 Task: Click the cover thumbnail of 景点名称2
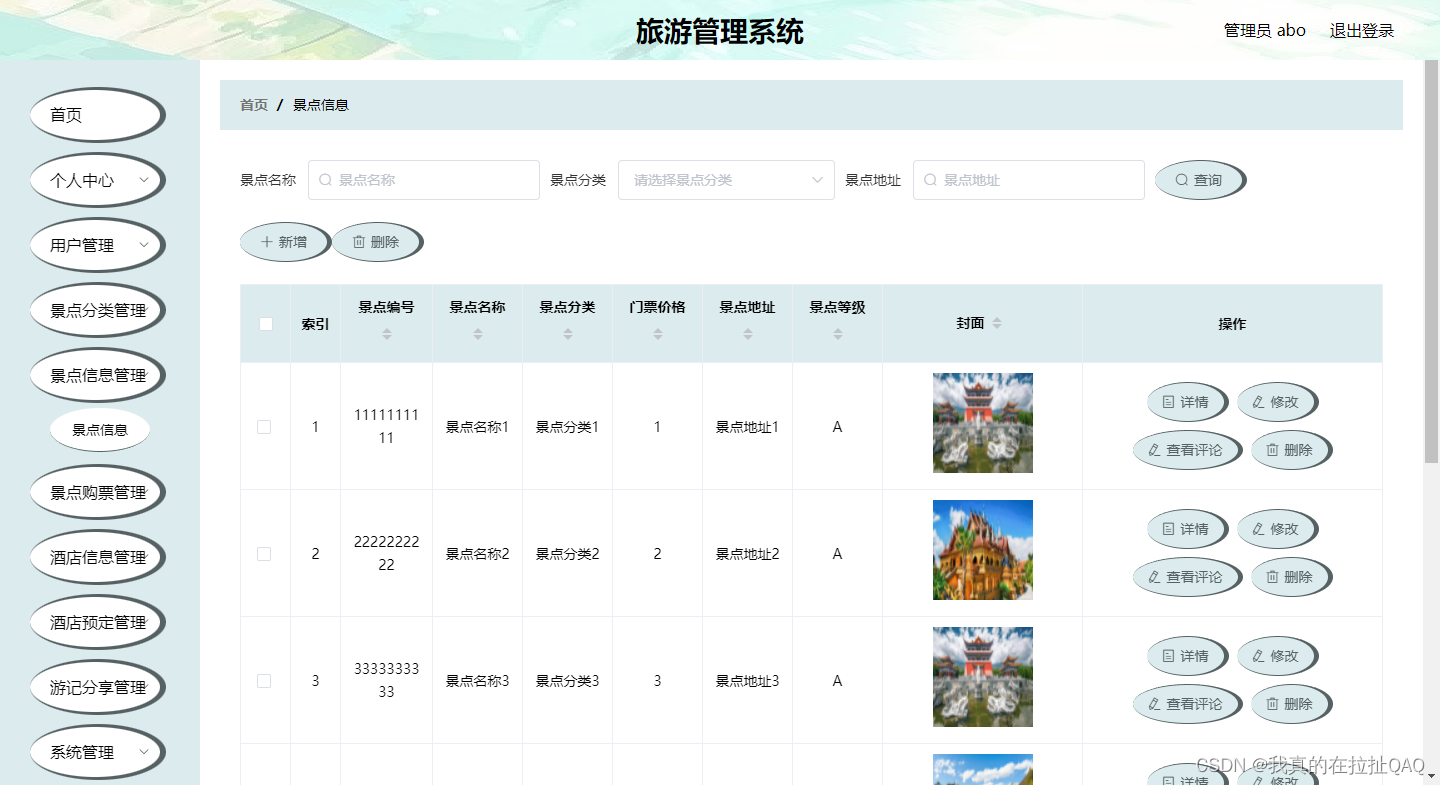click(x=983, y=550)
